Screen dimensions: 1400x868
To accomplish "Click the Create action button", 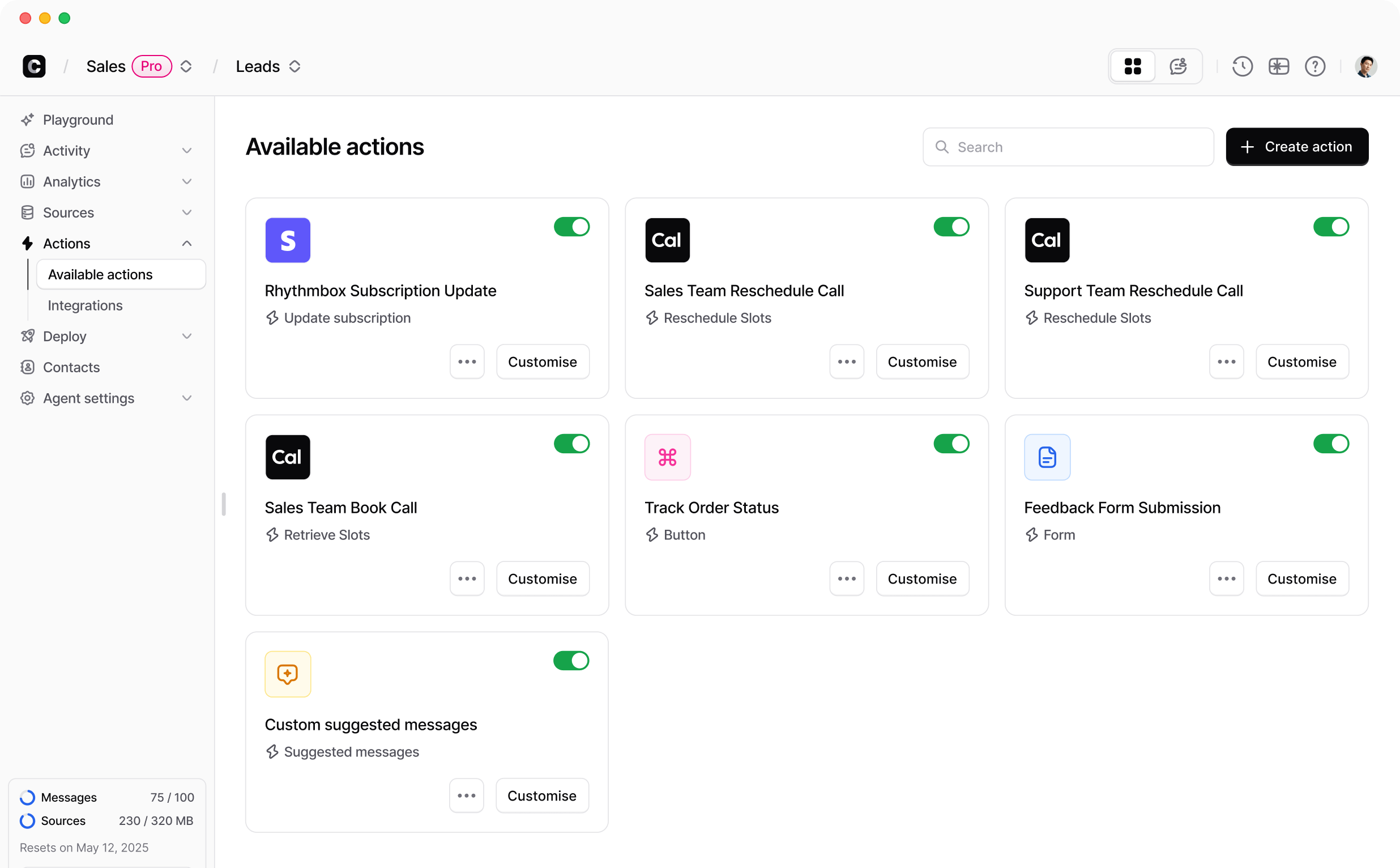I will coord(1296,146).
